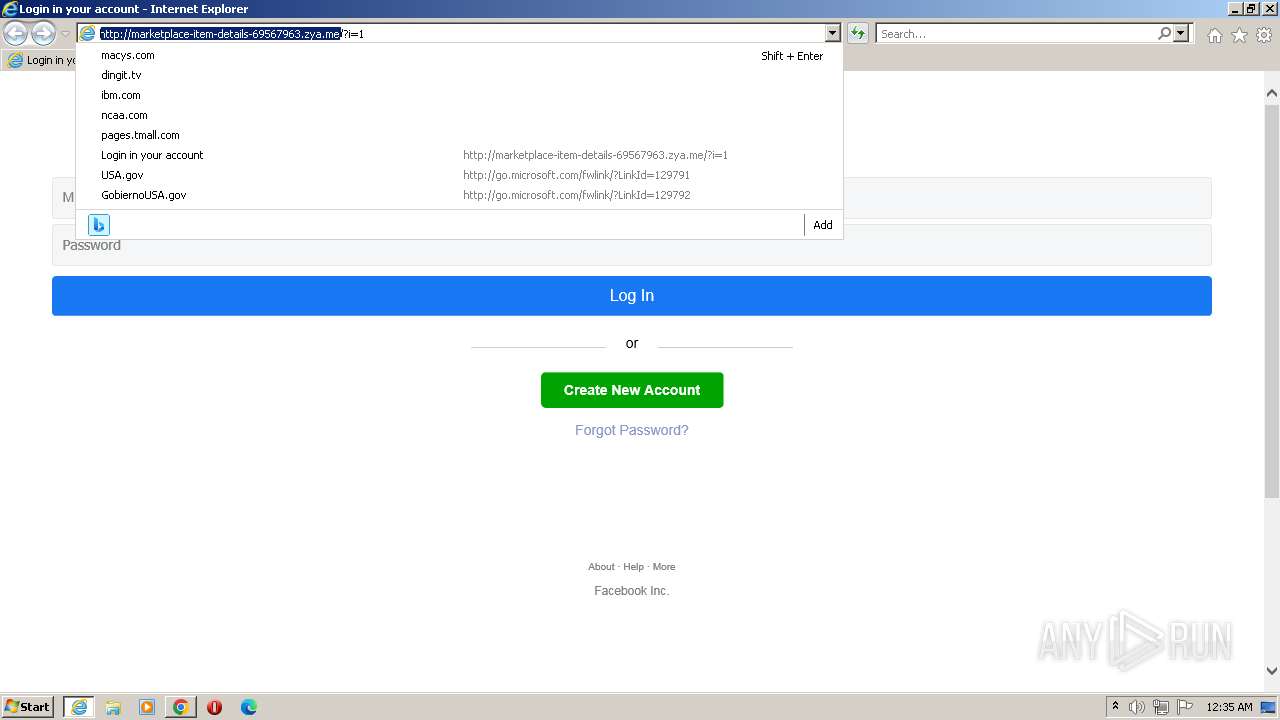Click the browser Forward arrow button
The height and width of the screenshot is (720, 1280).
pyautogui.click(x=43, y=34)
